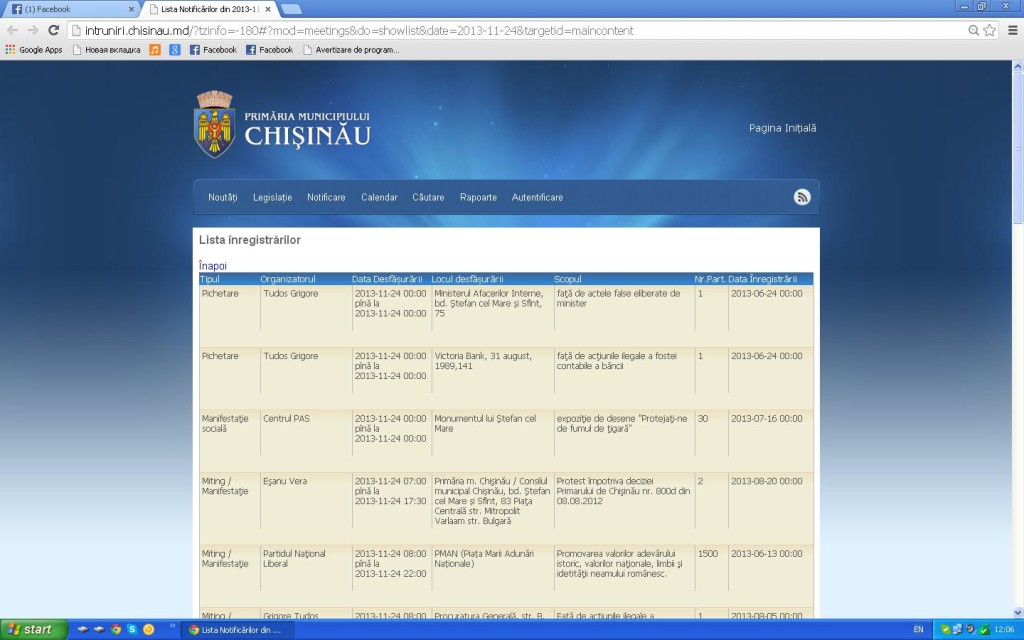Screen dimensions: 1024x640
Task: Click the RSS feed icon
Action: coord(802,197)
